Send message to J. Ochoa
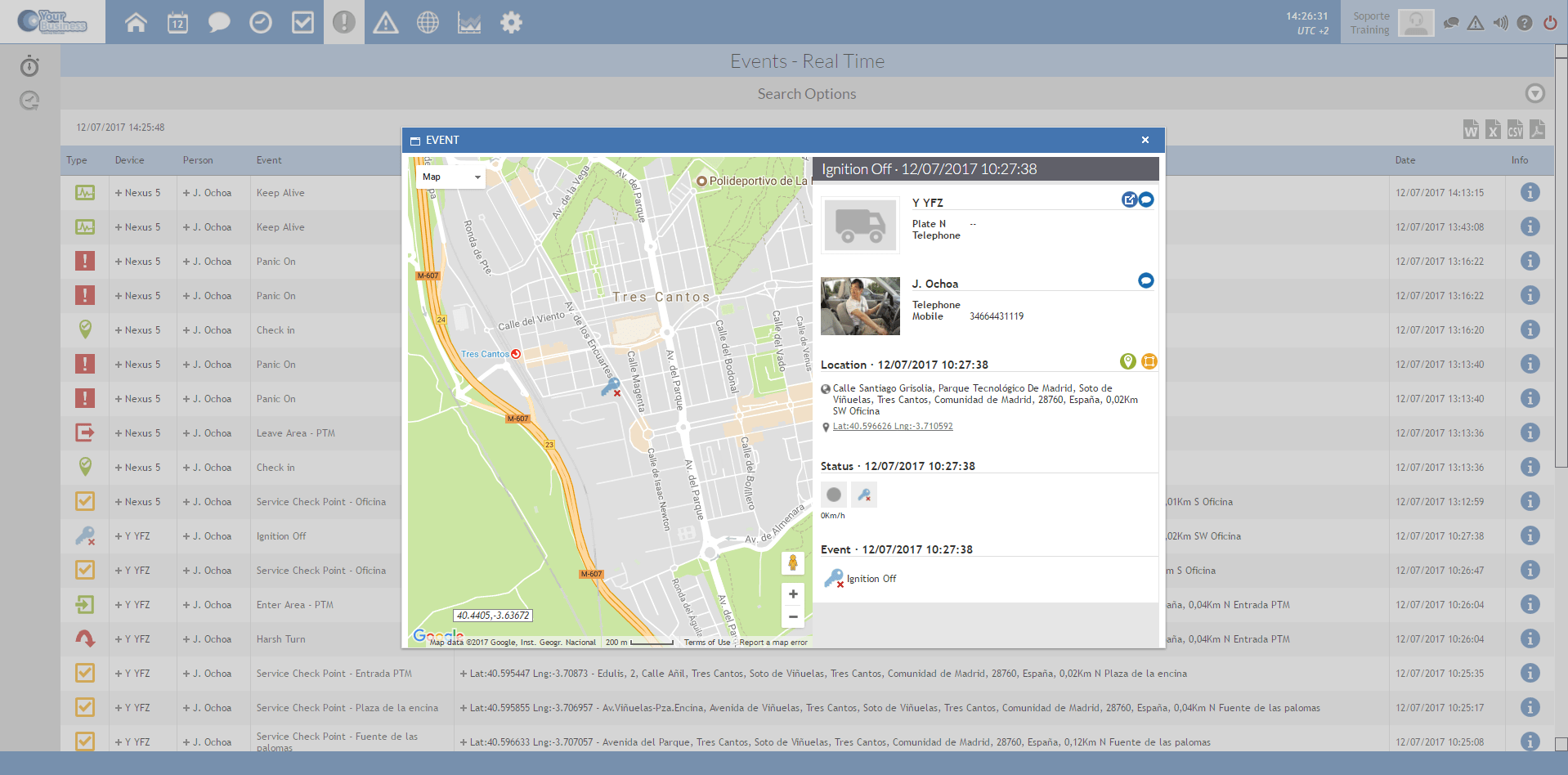The image size is (1568, 775). (x=1146, y=280)
